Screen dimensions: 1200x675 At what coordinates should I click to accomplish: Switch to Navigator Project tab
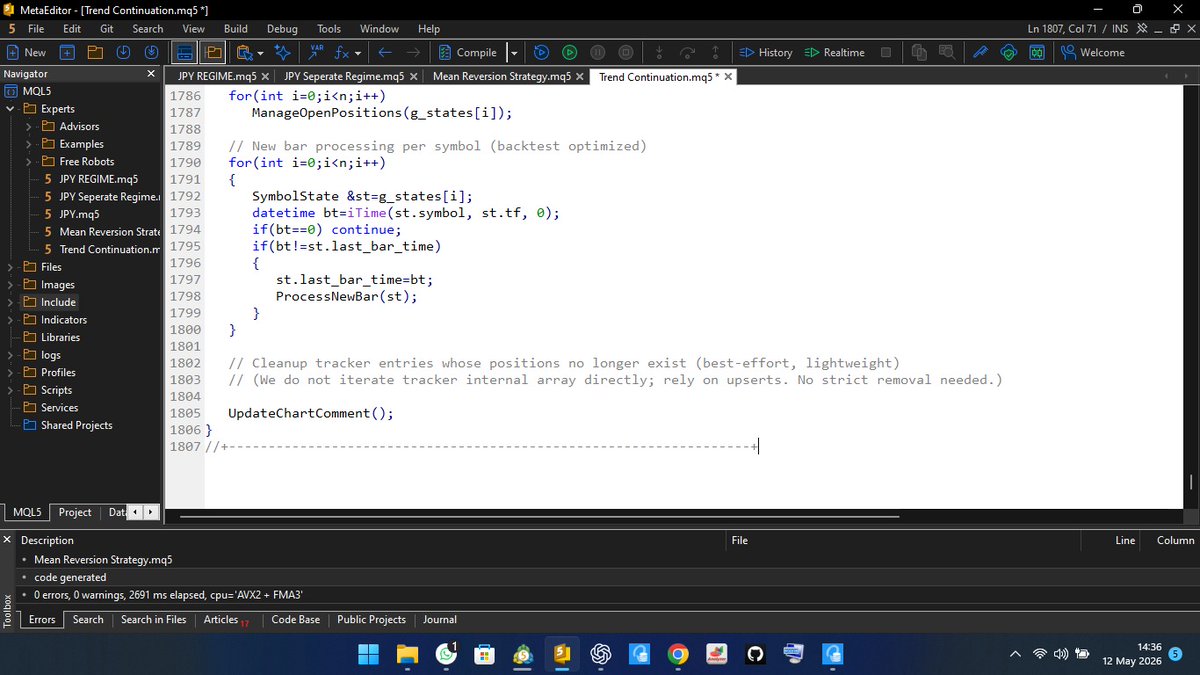(x=75, y=512)
